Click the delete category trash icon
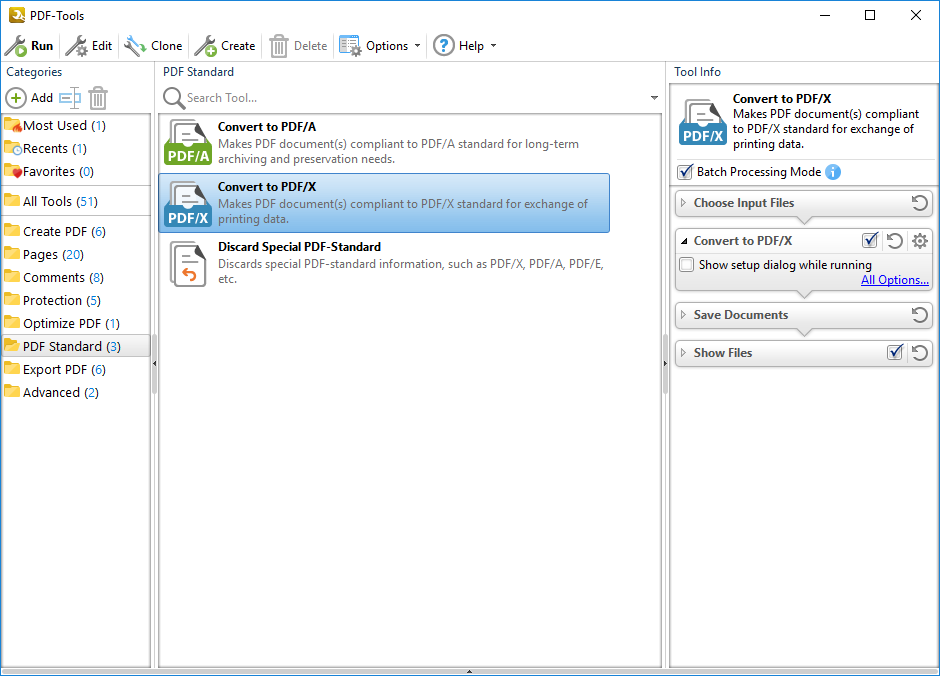The height and width of the screenshot is (676, 940). [x=98, y=98]
